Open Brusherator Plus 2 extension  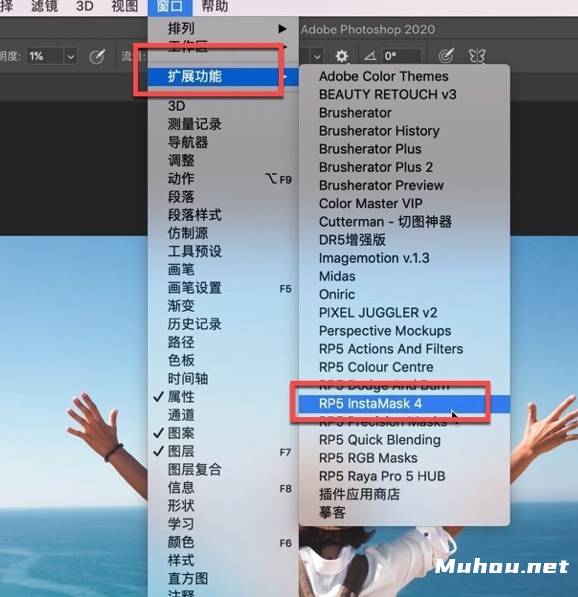pyautogui.click(x=404, y=167)
